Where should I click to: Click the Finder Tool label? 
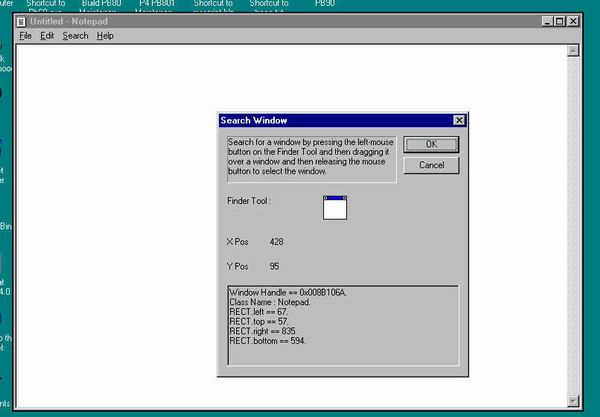pos(249,201)
